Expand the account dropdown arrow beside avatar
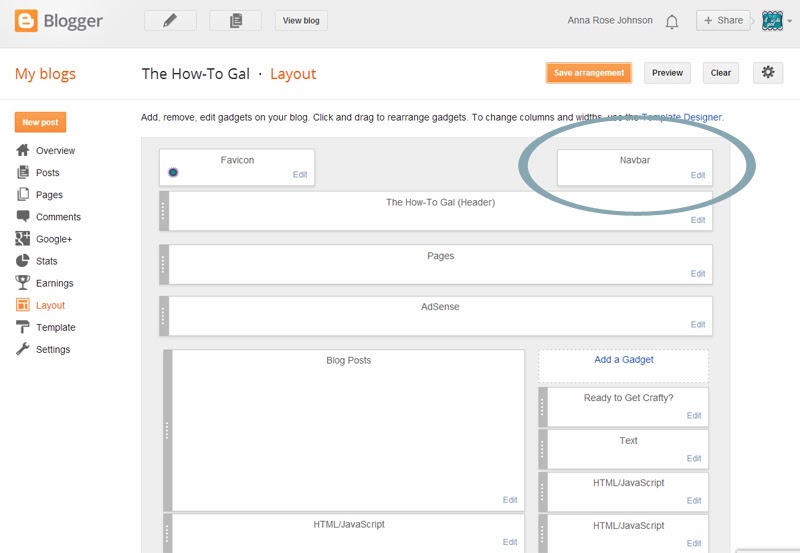Viewport: 800px width, 553px height. [x=790, y=21]
